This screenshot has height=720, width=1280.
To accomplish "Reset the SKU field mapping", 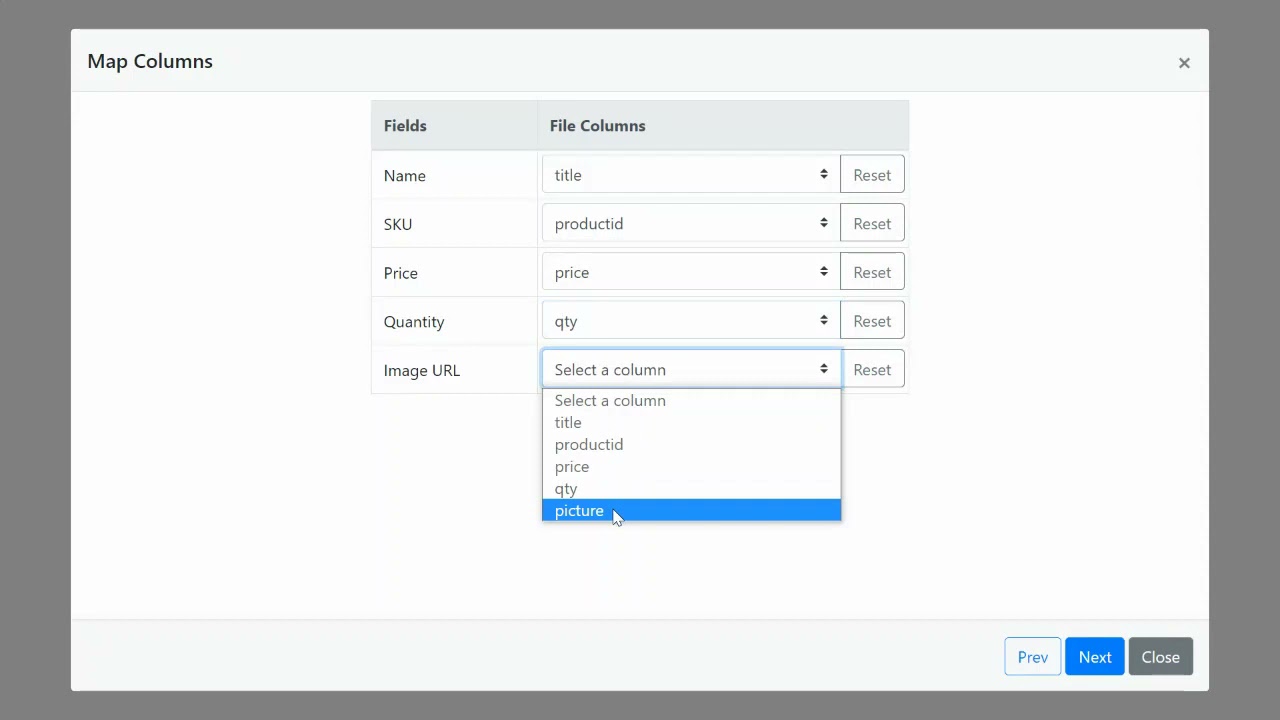I will click(872, 224).
